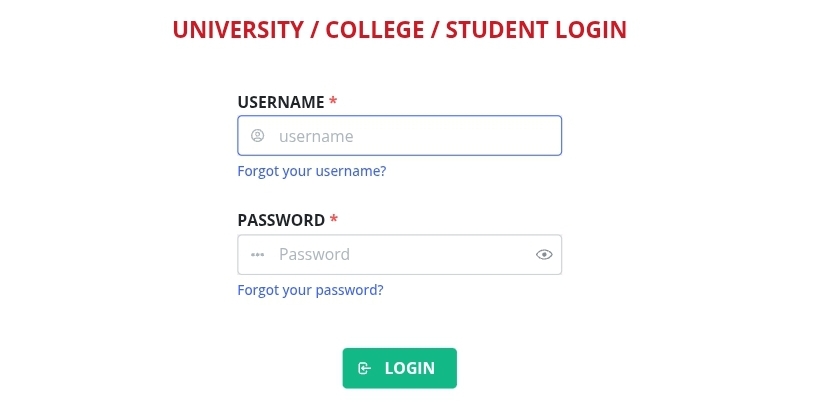Click the red asterisk beside USERNAME
Image resolution: width=819 pixels, height=415 pixels.
[333, 102]
